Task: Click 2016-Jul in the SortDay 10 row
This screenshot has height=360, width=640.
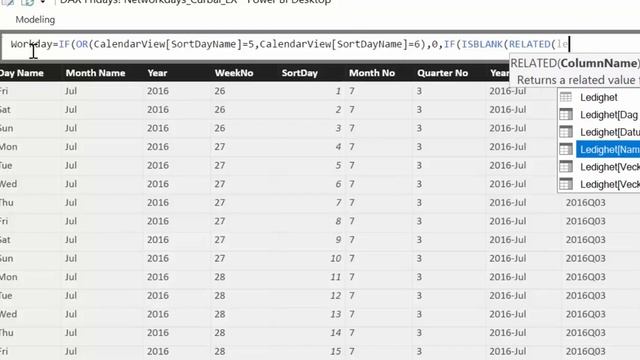Action: (x=508, y=258)
